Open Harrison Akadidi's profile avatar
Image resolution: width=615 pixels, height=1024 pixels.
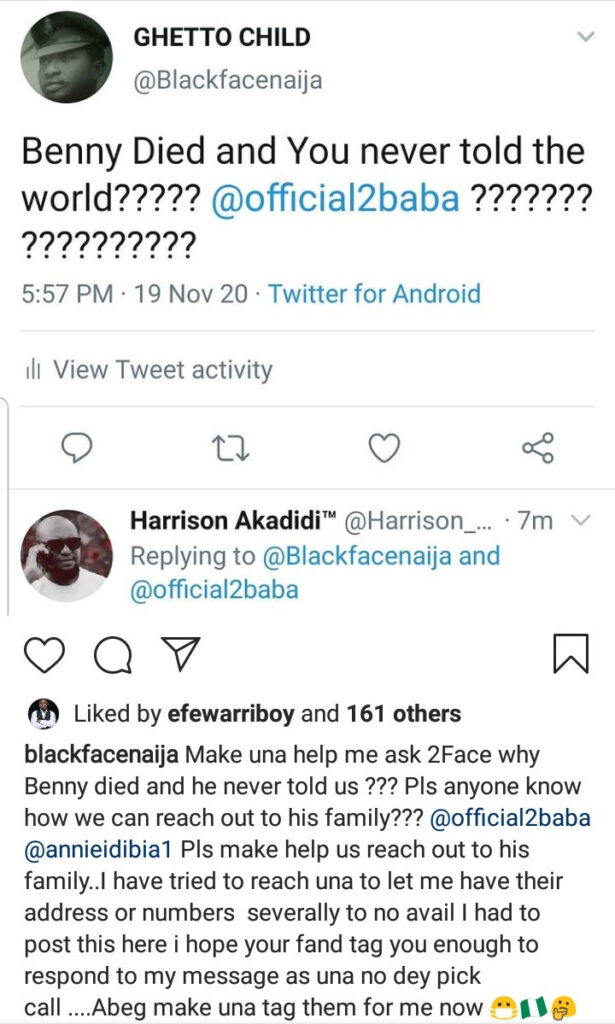tap(66, 554)
